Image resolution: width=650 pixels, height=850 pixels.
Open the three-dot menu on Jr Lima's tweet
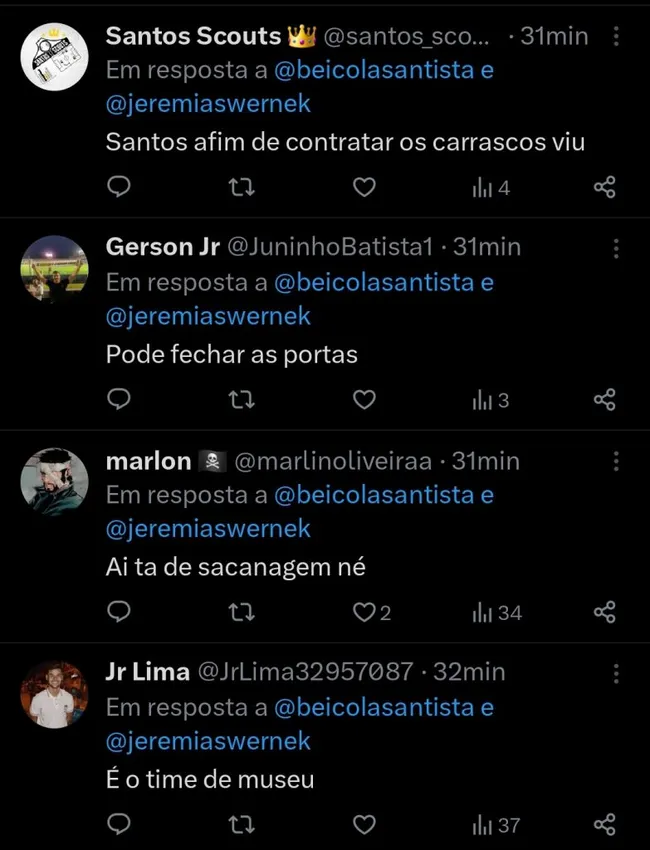point(617,670)
